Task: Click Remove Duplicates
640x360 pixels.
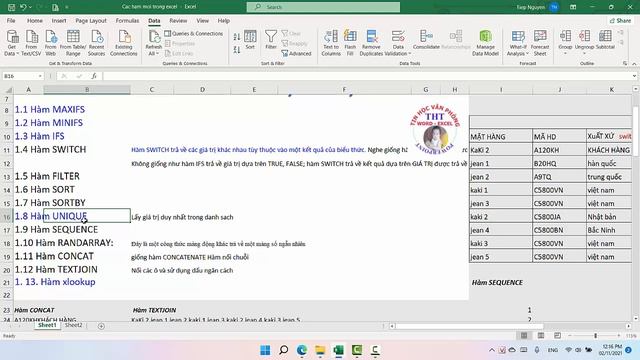Action: [x=371, y=42]
